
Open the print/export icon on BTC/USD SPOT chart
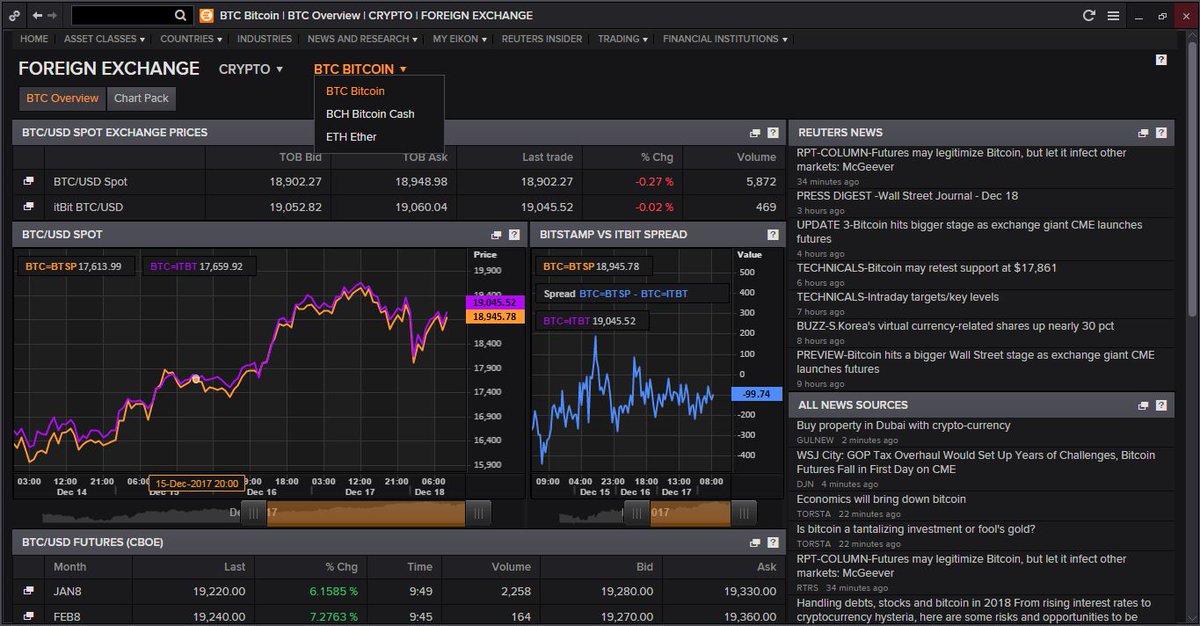(495, 234)
